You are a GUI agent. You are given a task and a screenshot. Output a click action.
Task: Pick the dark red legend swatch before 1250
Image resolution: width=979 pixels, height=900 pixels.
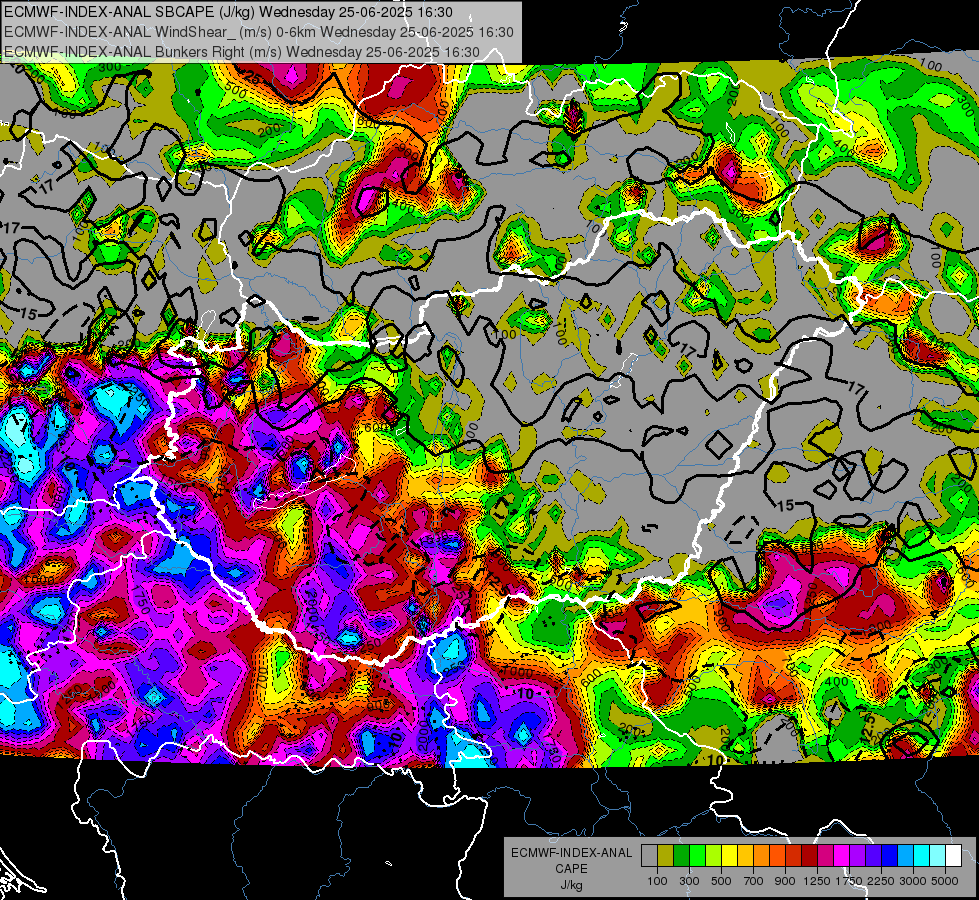[809, 856]
